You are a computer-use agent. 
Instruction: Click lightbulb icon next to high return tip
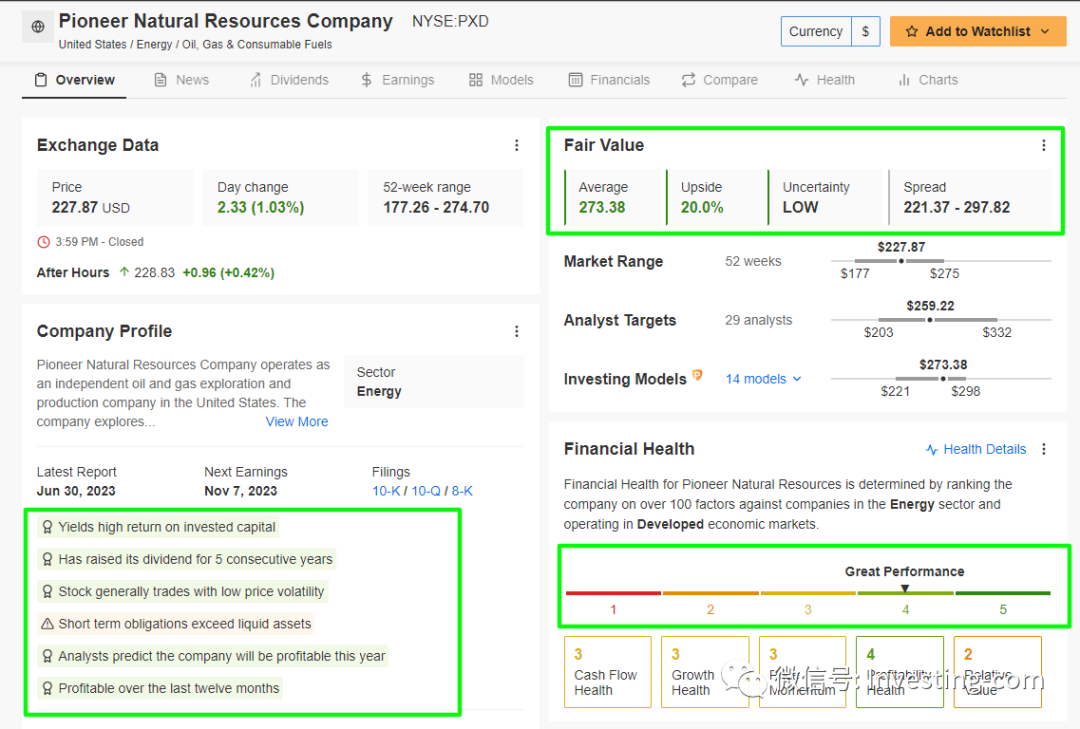click(x=47, y=527)
